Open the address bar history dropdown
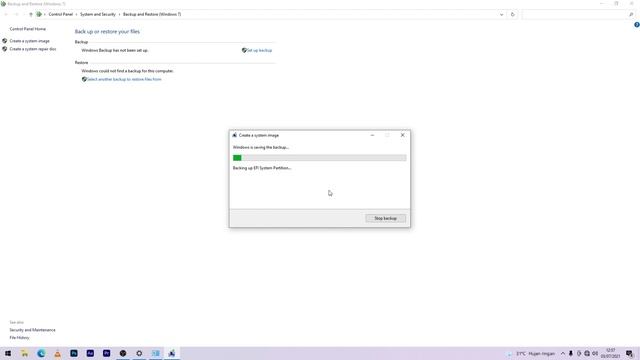Image resolution: width=640 pixels, height=360 pixels. tap(502, 14)
